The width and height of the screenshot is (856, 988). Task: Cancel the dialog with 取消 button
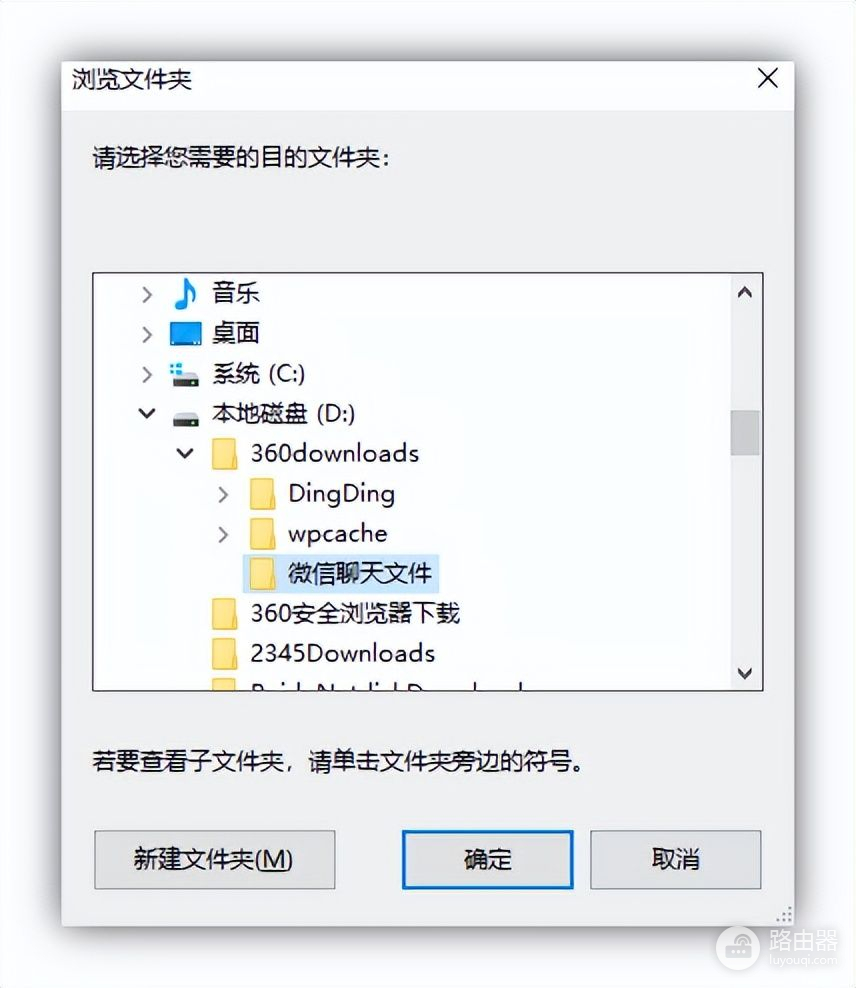click(675, 859)
